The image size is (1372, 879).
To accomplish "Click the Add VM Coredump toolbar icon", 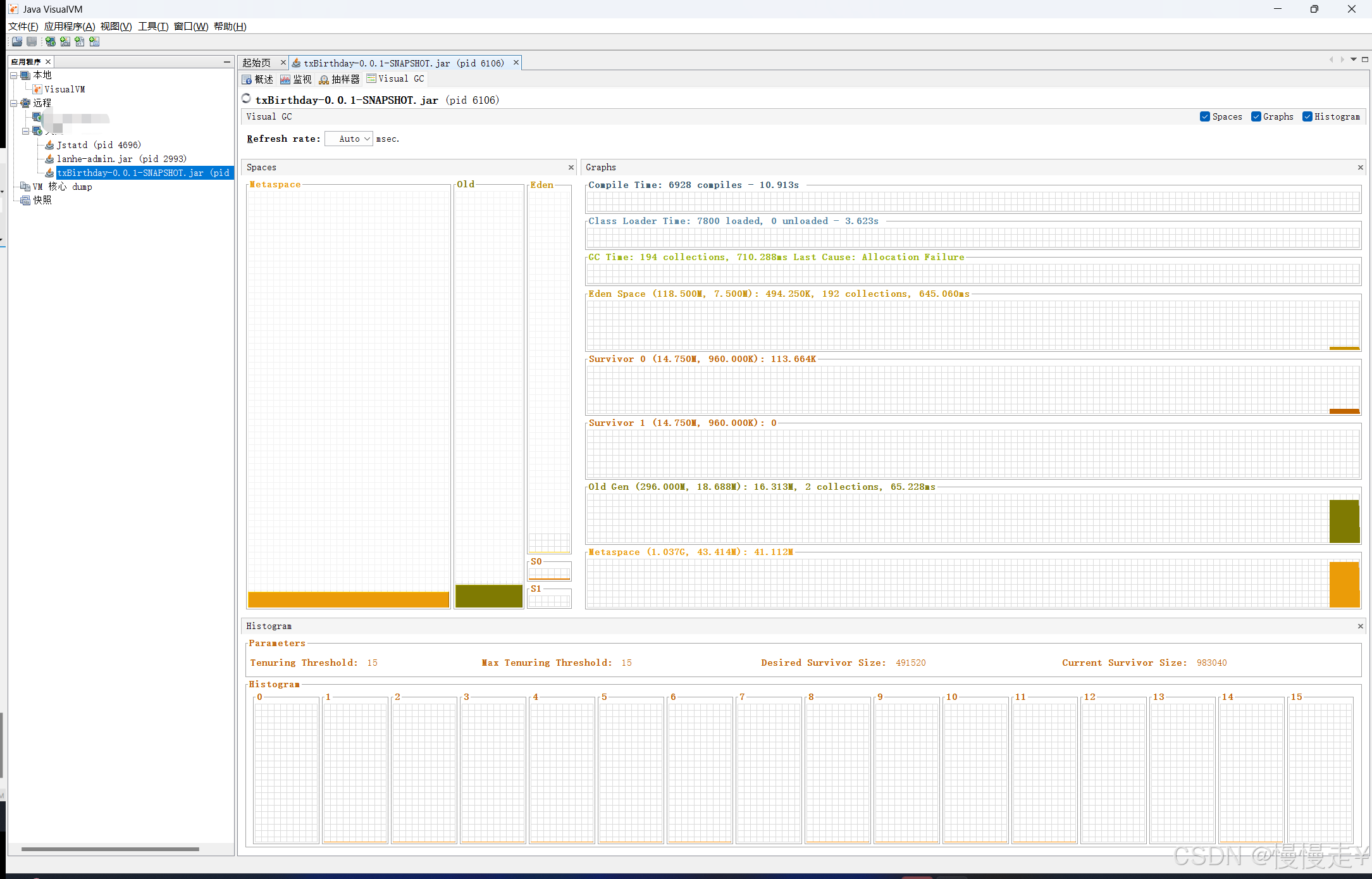I will (80, 42).
